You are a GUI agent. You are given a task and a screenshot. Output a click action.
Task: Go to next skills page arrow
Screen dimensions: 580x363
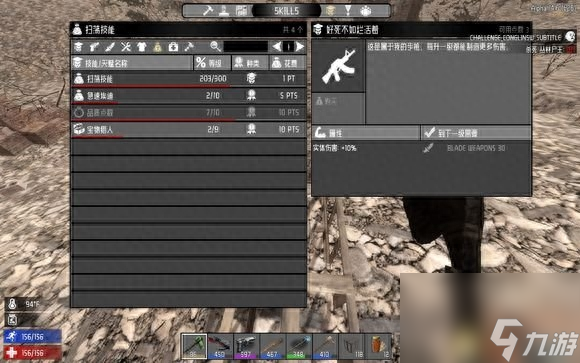[x=300, y=47]
